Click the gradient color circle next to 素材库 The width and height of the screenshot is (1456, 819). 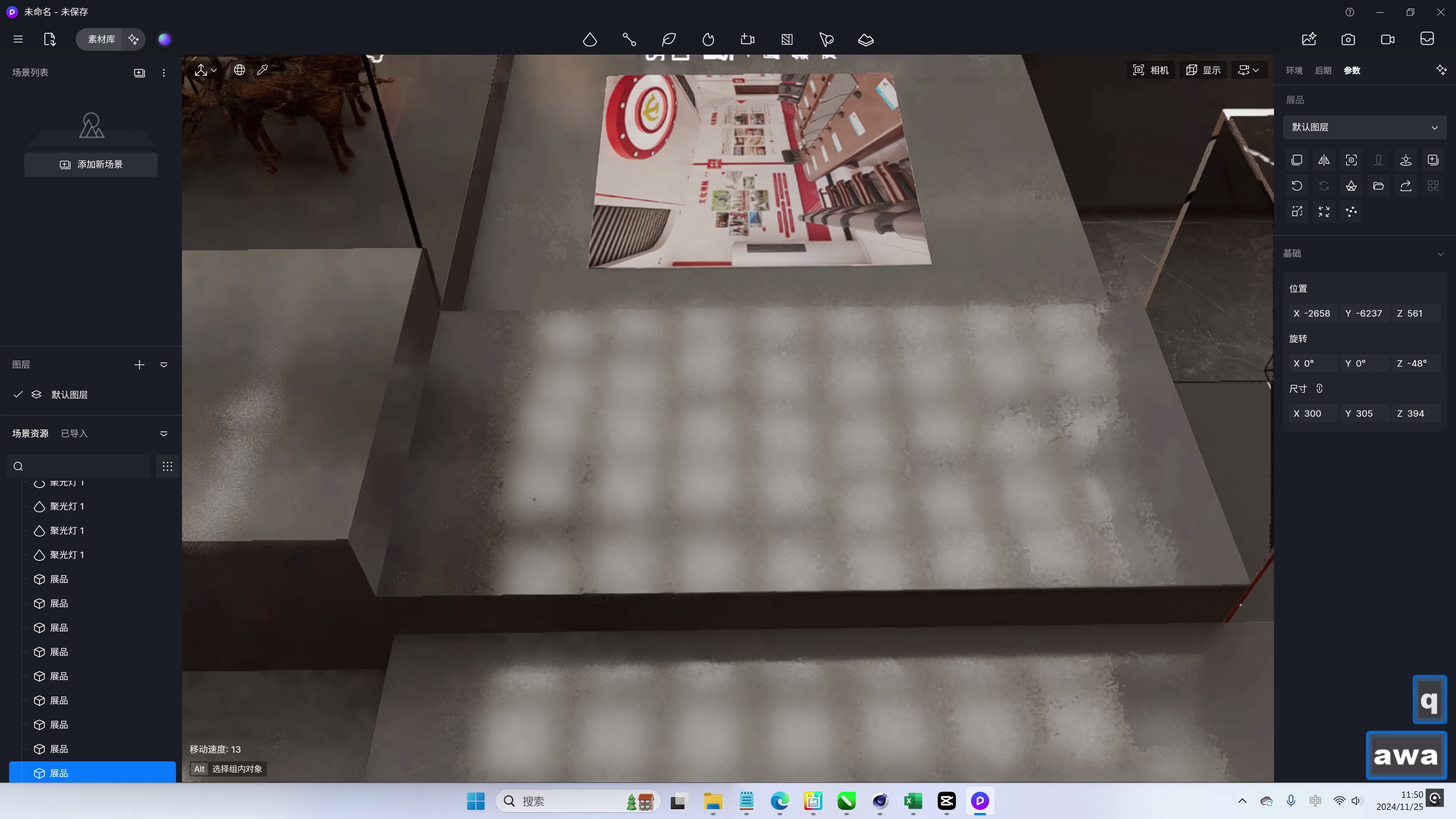164,39
